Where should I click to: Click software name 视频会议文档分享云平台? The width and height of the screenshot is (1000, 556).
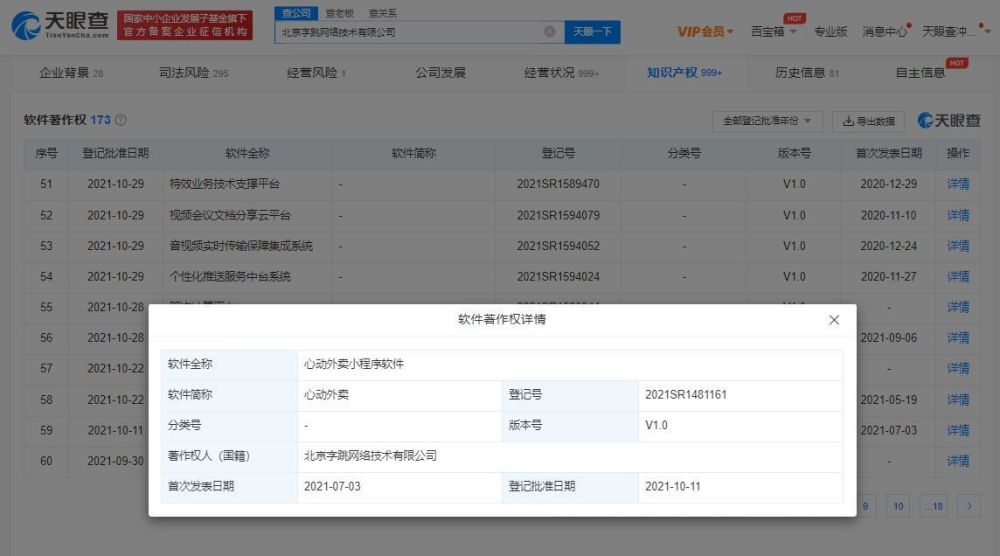(x=230, y=215)
